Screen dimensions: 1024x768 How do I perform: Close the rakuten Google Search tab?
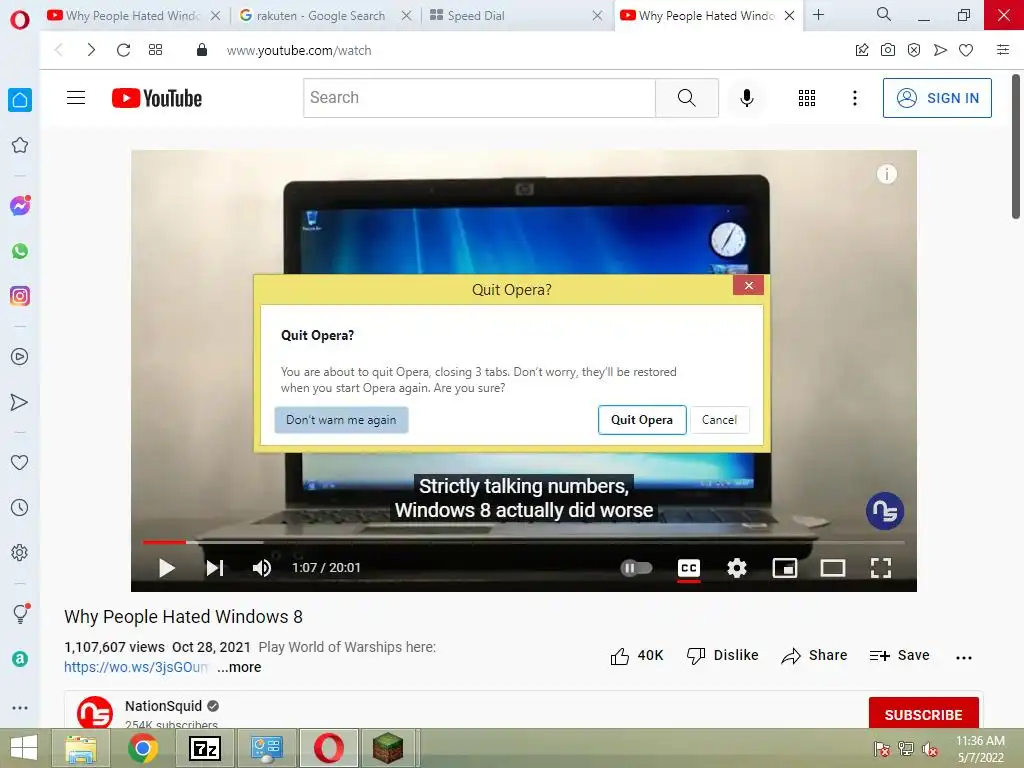pos(406,16)
